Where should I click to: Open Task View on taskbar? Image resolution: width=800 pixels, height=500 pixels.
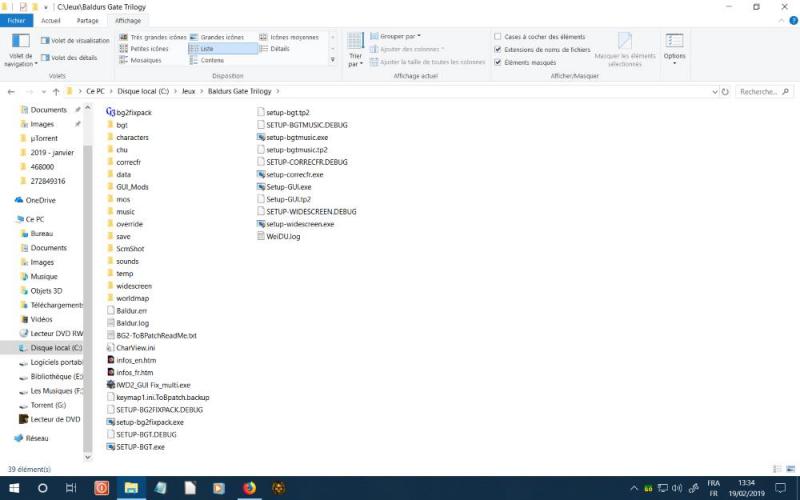tap(71, 488)
